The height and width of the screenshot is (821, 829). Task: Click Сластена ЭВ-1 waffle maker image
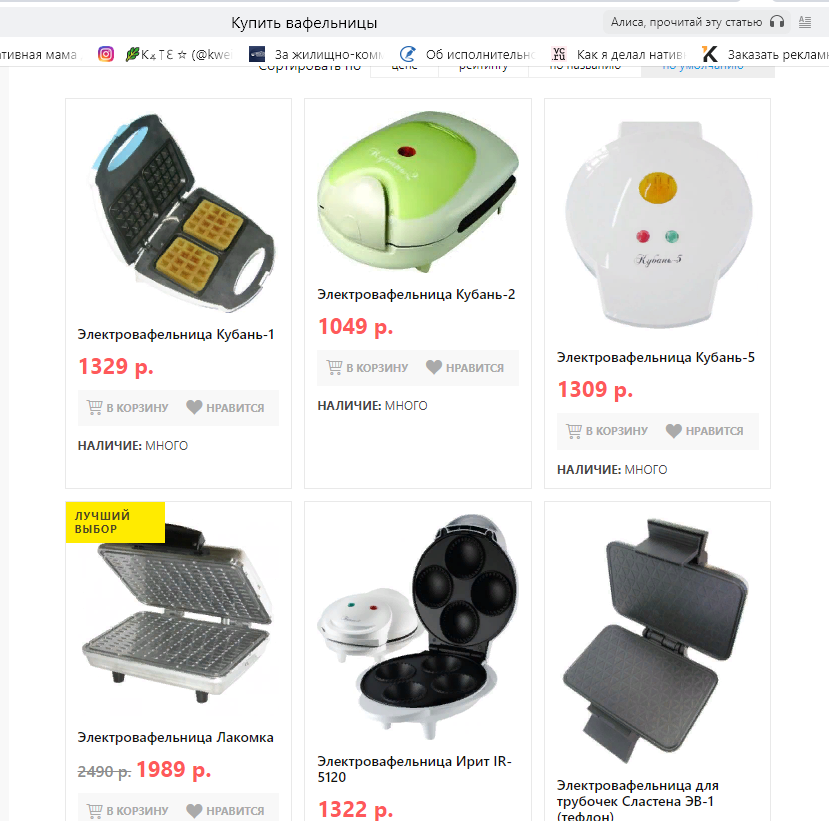point(656,640)
